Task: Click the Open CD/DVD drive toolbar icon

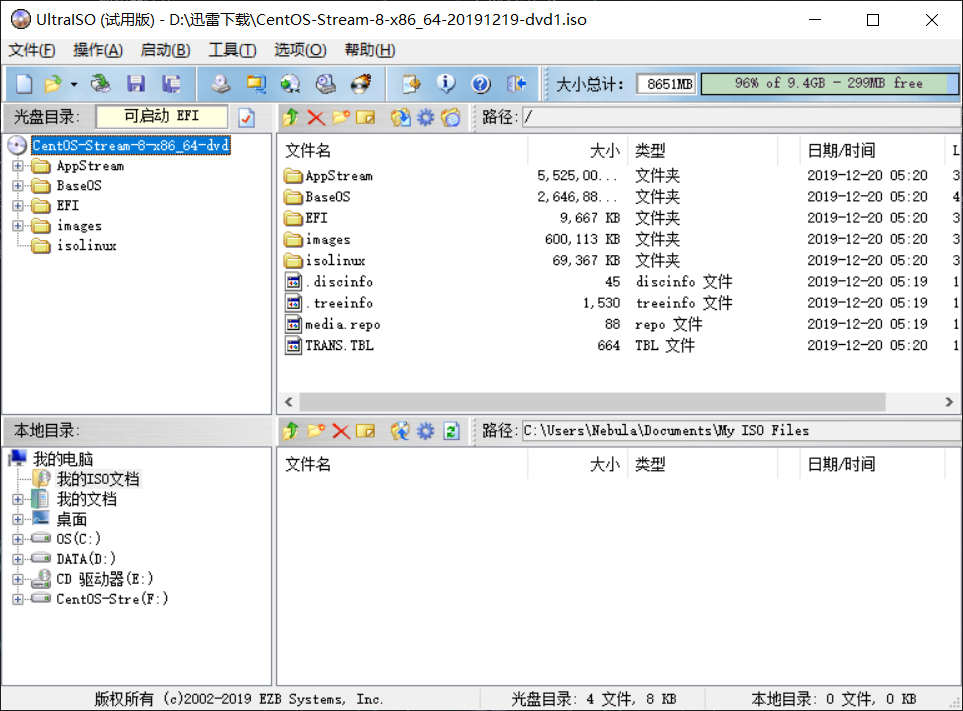Action: [101, 84]
